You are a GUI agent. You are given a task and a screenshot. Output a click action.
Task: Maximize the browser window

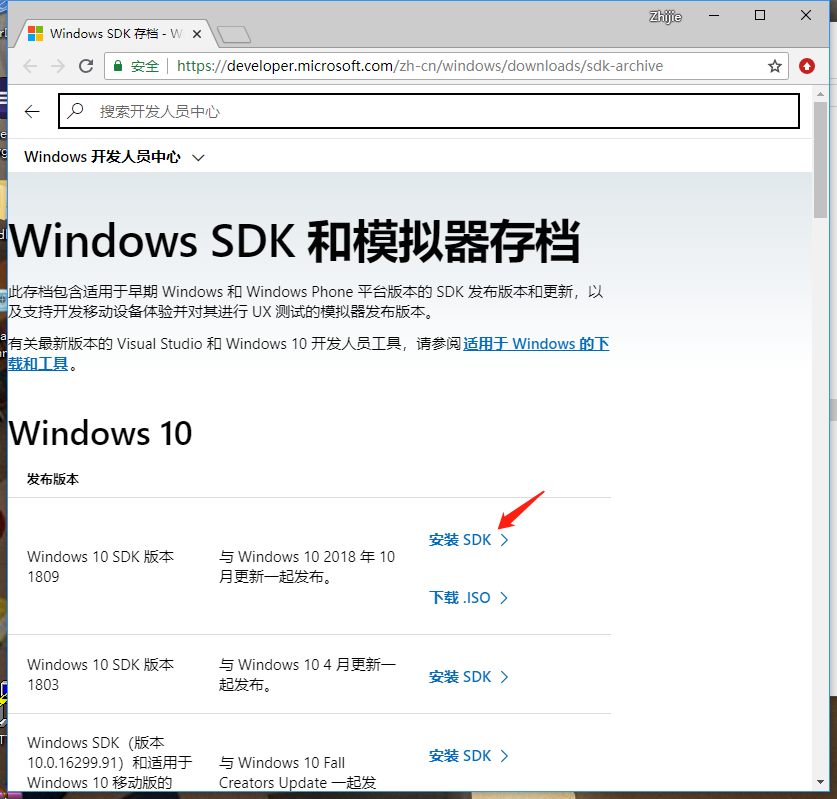(x=760, y=15)
